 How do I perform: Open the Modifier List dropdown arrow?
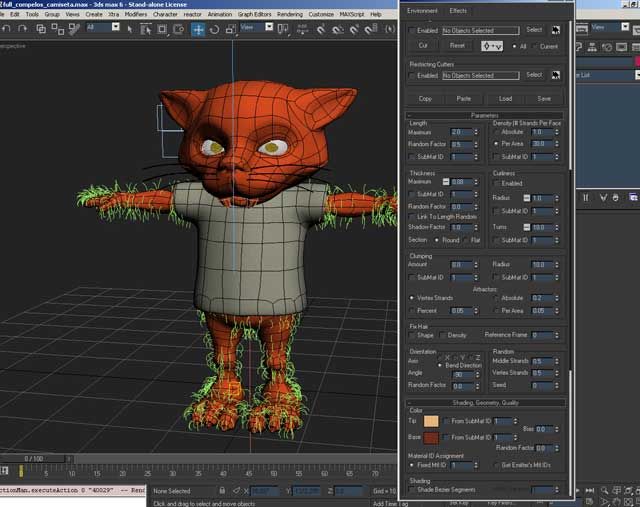coord(637,75)
